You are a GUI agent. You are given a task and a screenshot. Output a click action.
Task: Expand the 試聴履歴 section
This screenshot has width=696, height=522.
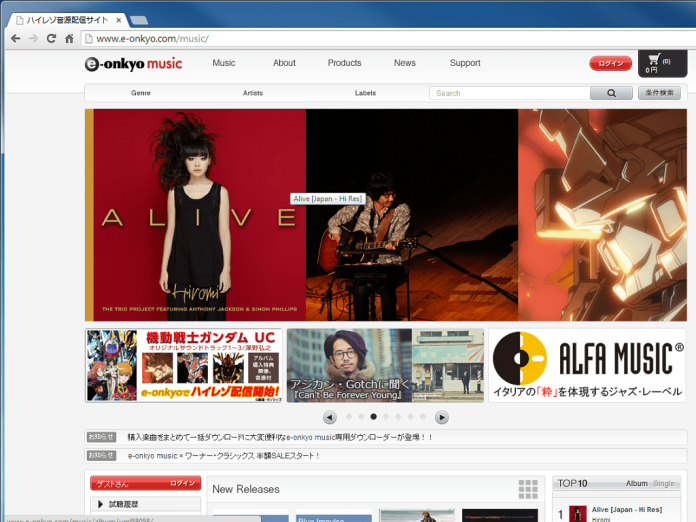point(145,504)
